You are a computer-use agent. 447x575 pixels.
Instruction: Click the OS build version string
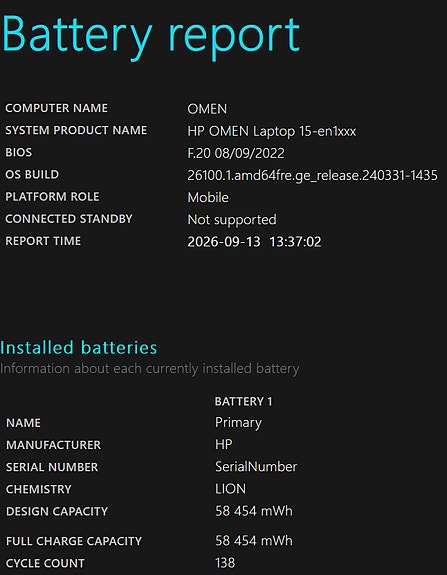click(312, 175)
